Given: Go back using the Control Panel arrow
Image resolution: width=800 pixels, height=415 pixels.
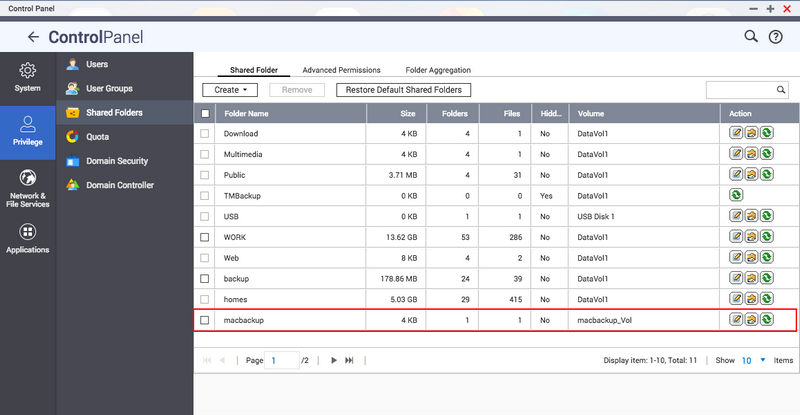Looking at the screenshot, I should [x=33, y=37].
